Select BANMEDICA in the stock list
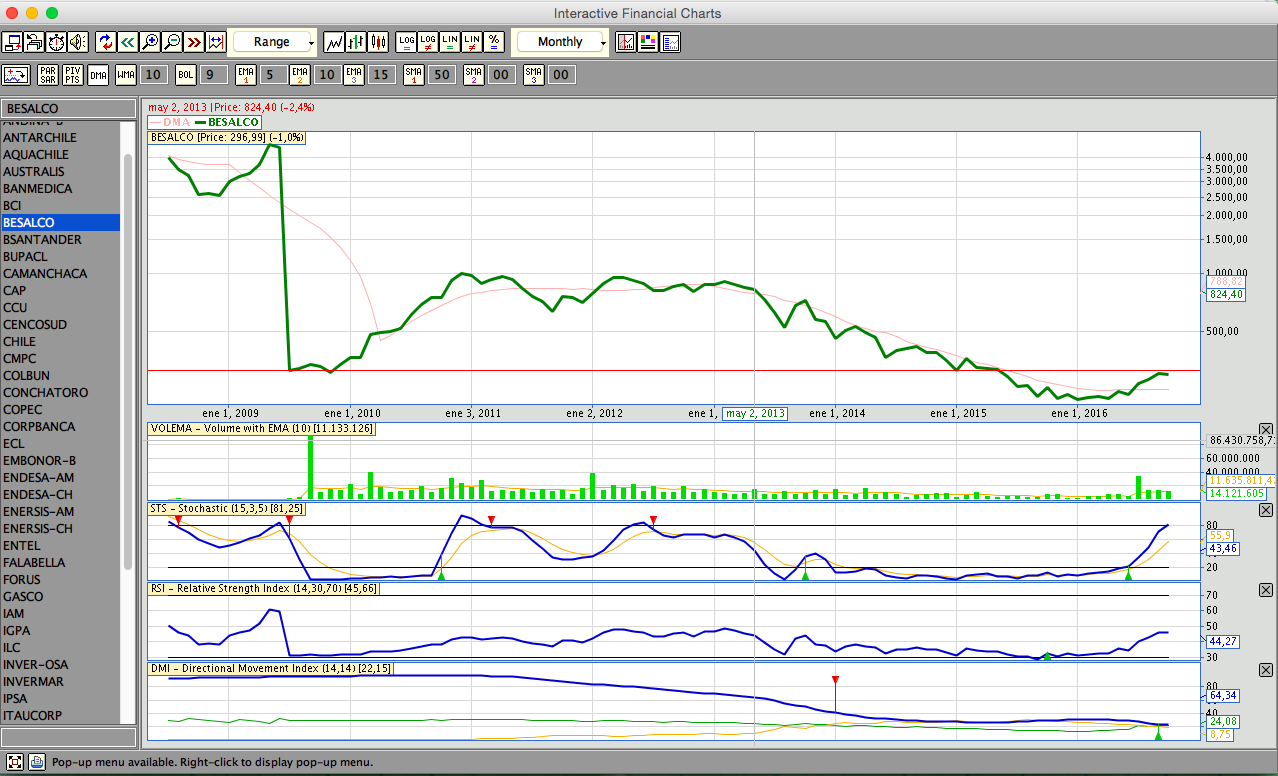This screenshot has width=1278, height=776. click(x=61, y=189)
